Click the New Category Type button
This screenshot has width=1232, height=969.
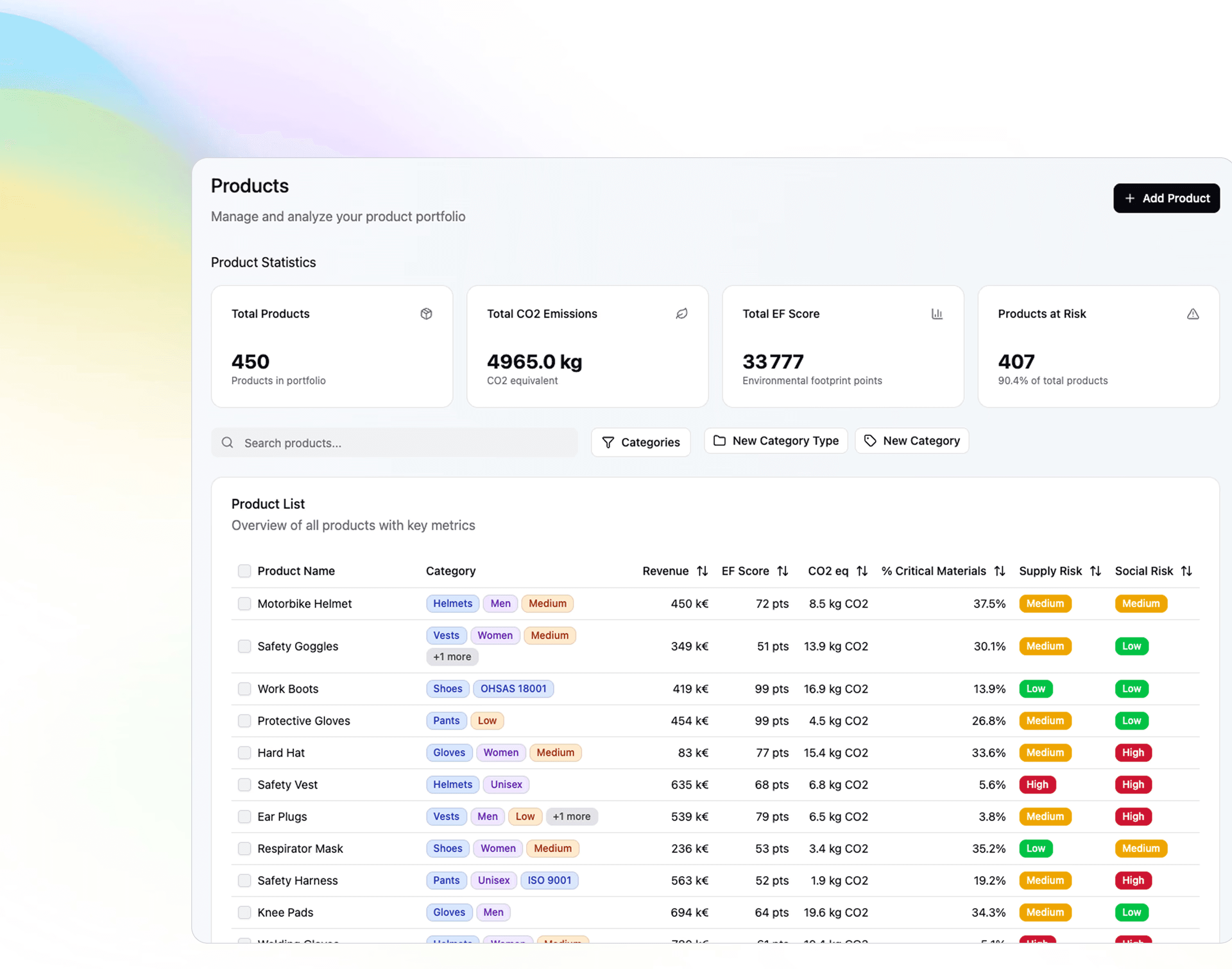(775, 441)
